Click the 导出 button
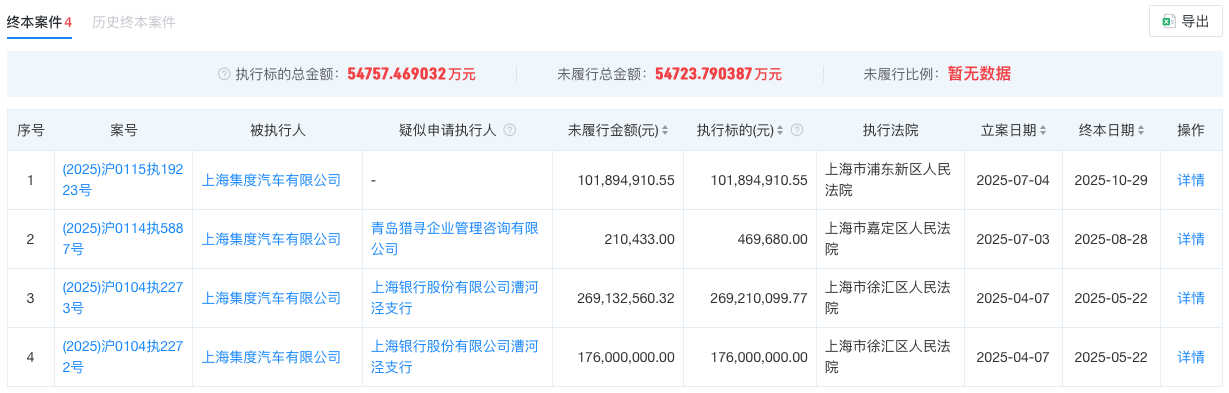 1185,21
